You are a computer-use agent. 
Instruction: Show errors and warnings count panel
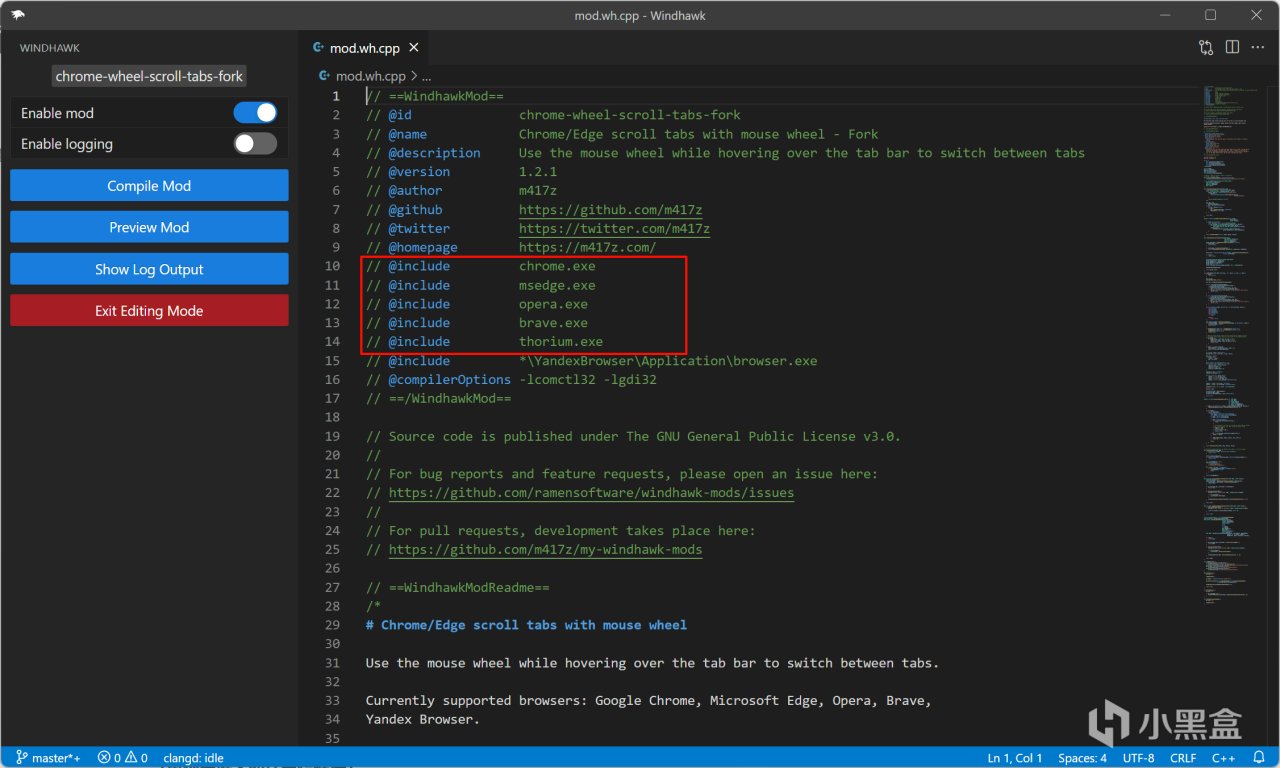point(122,758)
